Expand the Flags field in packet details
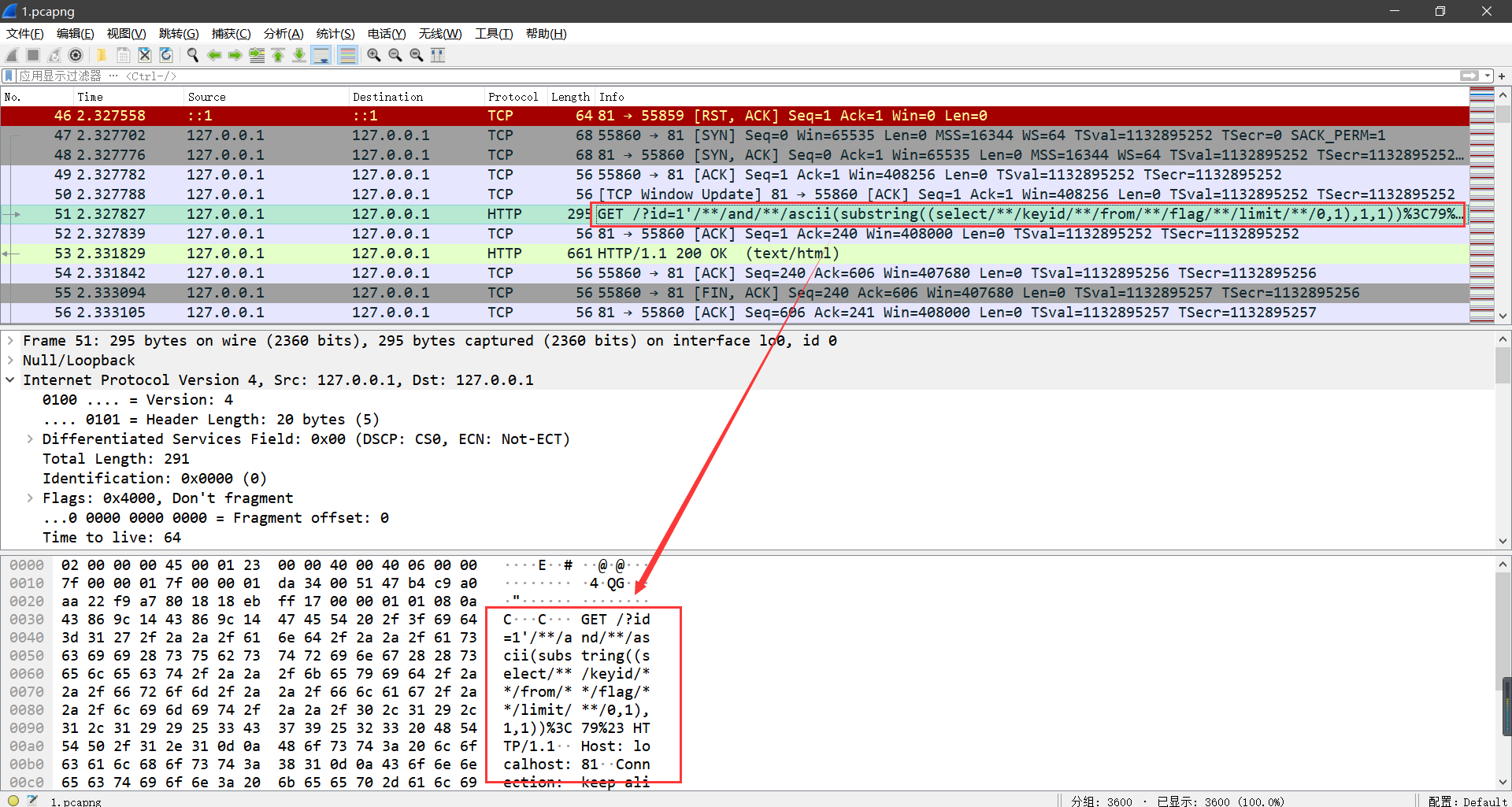Screen dimensions: 1512x807 click(29, 498)
